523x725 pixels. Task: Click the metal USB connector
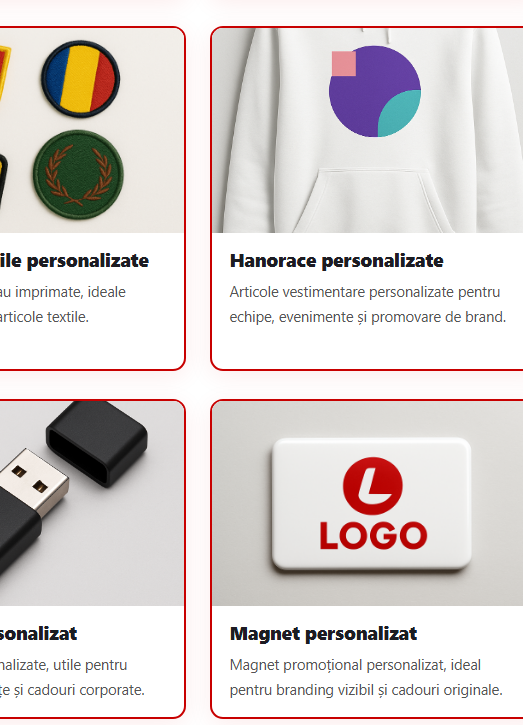pos(34,482)
